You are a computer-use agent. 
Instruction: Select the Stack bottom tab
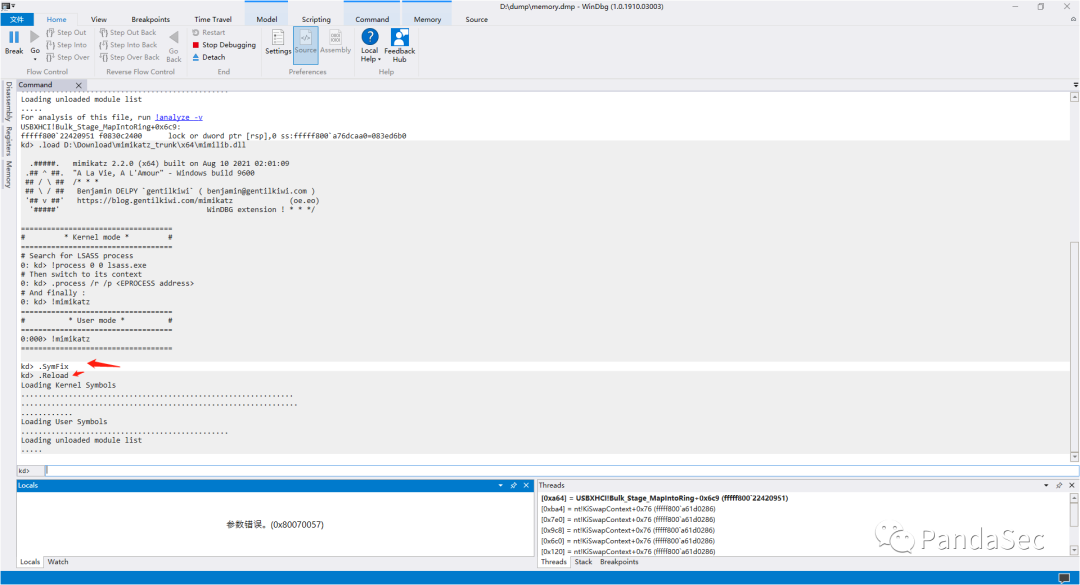click(583, 562)
